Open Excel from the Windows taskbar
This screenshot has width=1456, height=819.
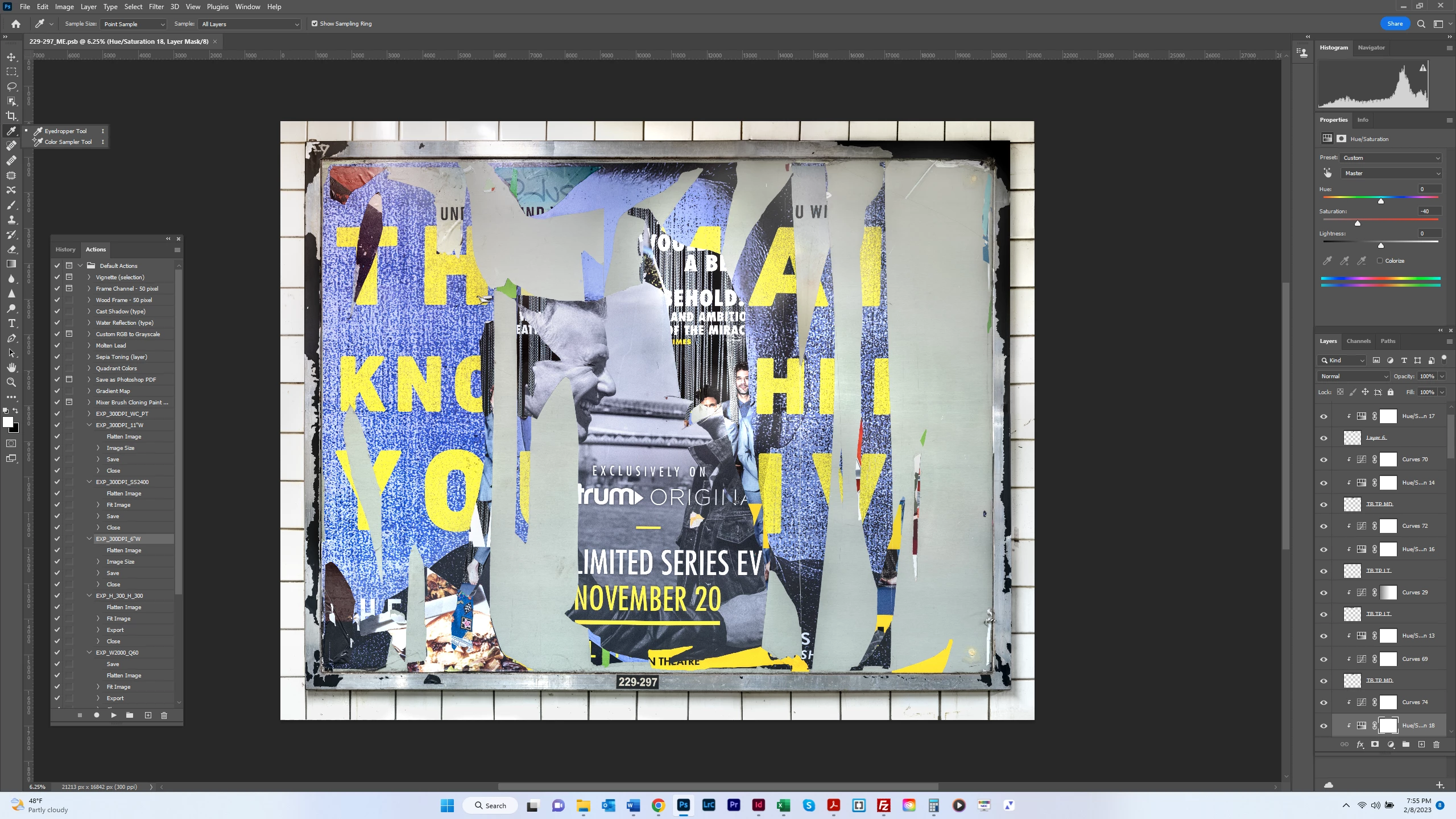(783, 805)
